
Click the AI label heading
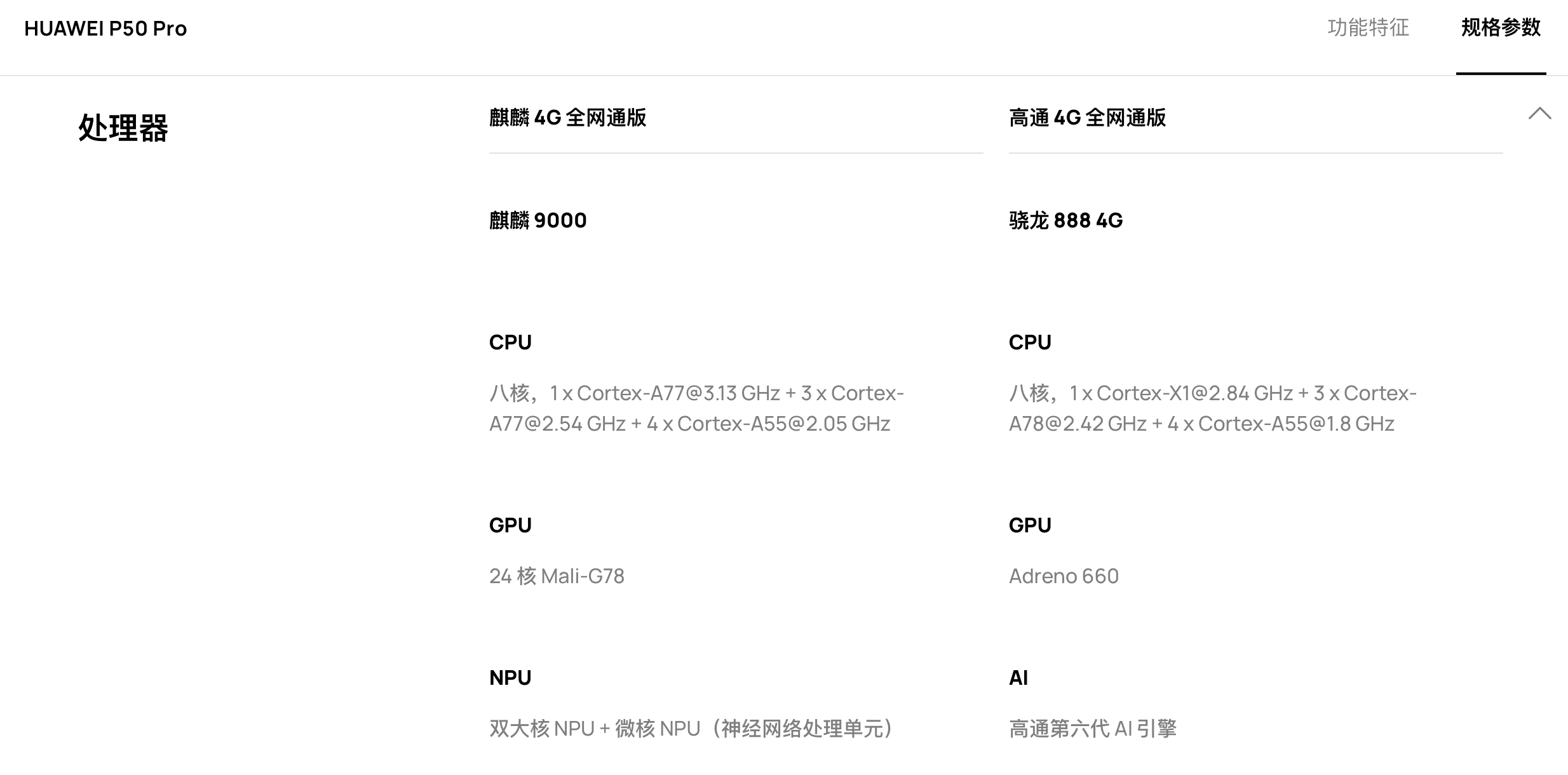click(x=1018, y=678)
